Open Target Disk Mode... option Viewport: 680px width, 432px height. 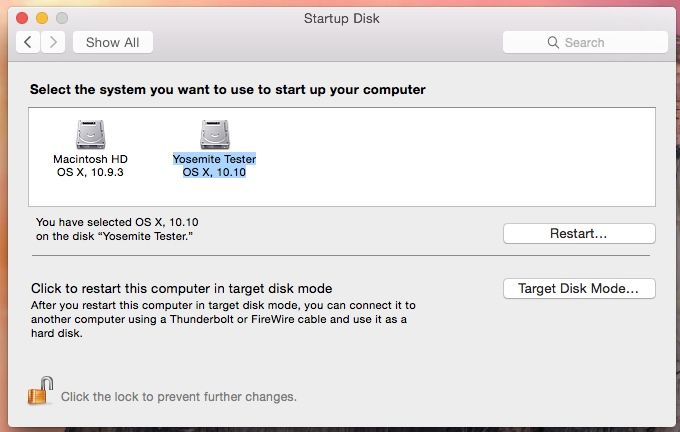click(x=578, y=289)
